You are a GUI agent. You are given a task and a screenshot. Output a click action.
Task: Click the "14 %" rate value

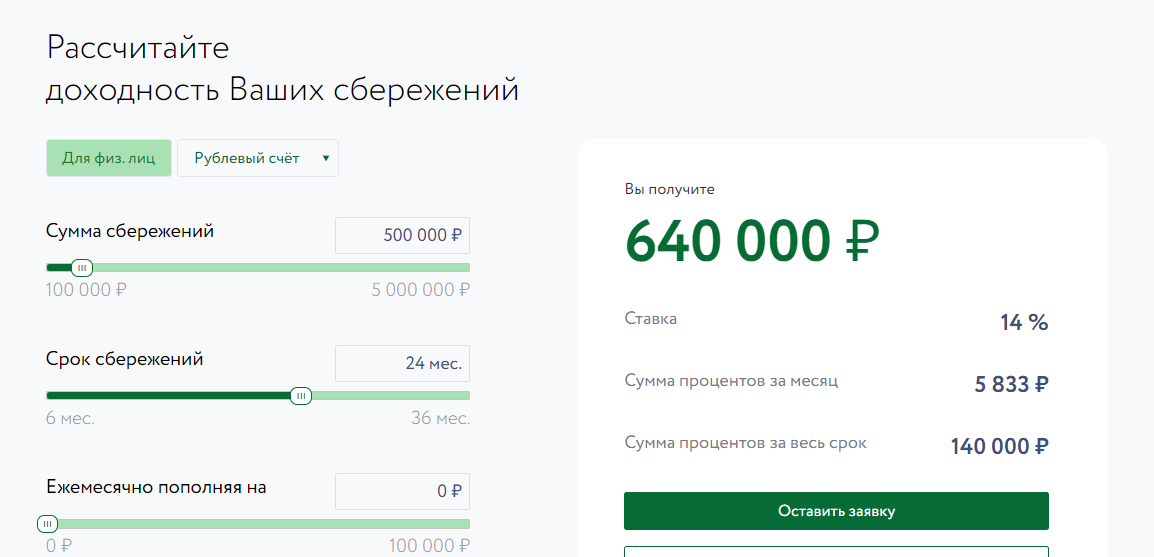tap(1023, 322)
